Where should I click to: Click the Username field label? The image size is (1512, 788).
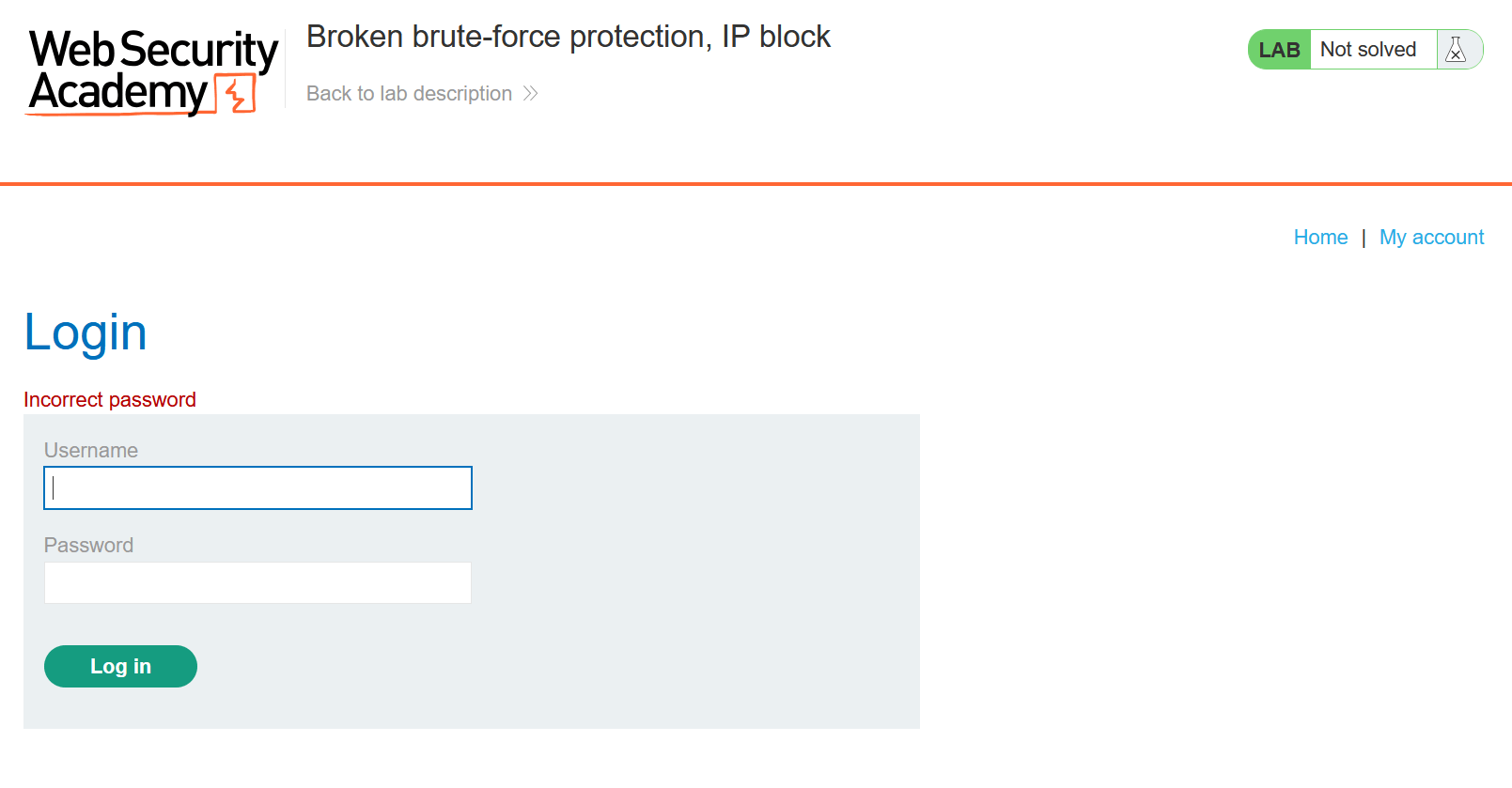click(x=90, y=450)
